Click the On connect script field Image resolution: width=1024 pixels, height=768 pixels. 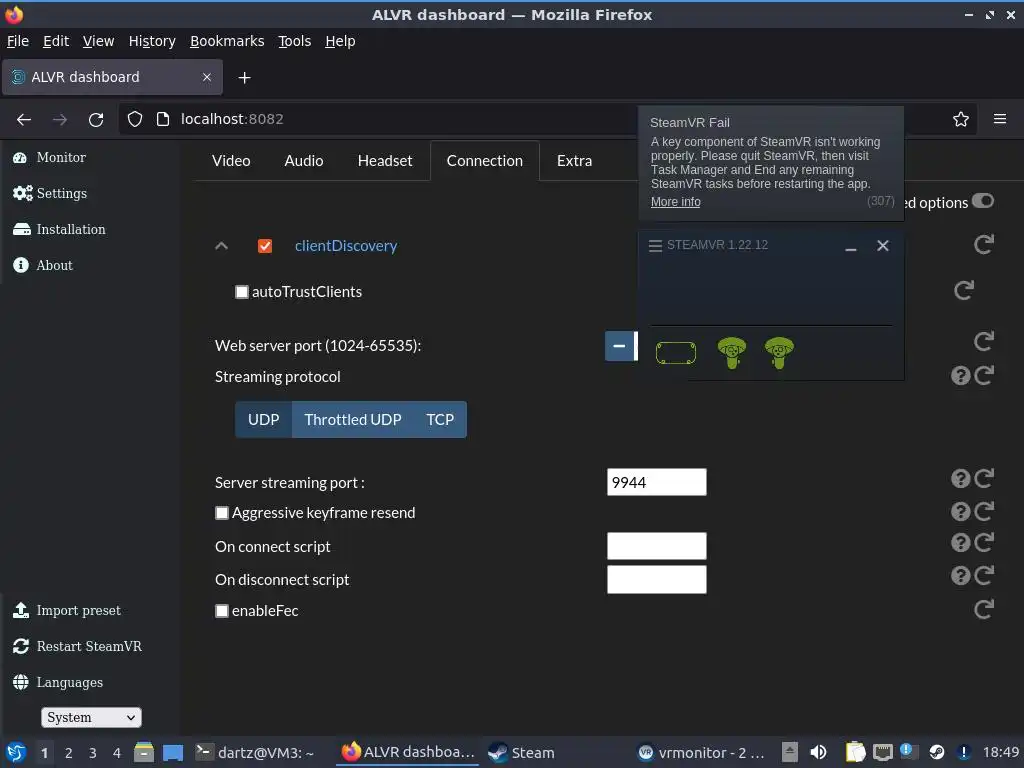(x=656, y=546)
